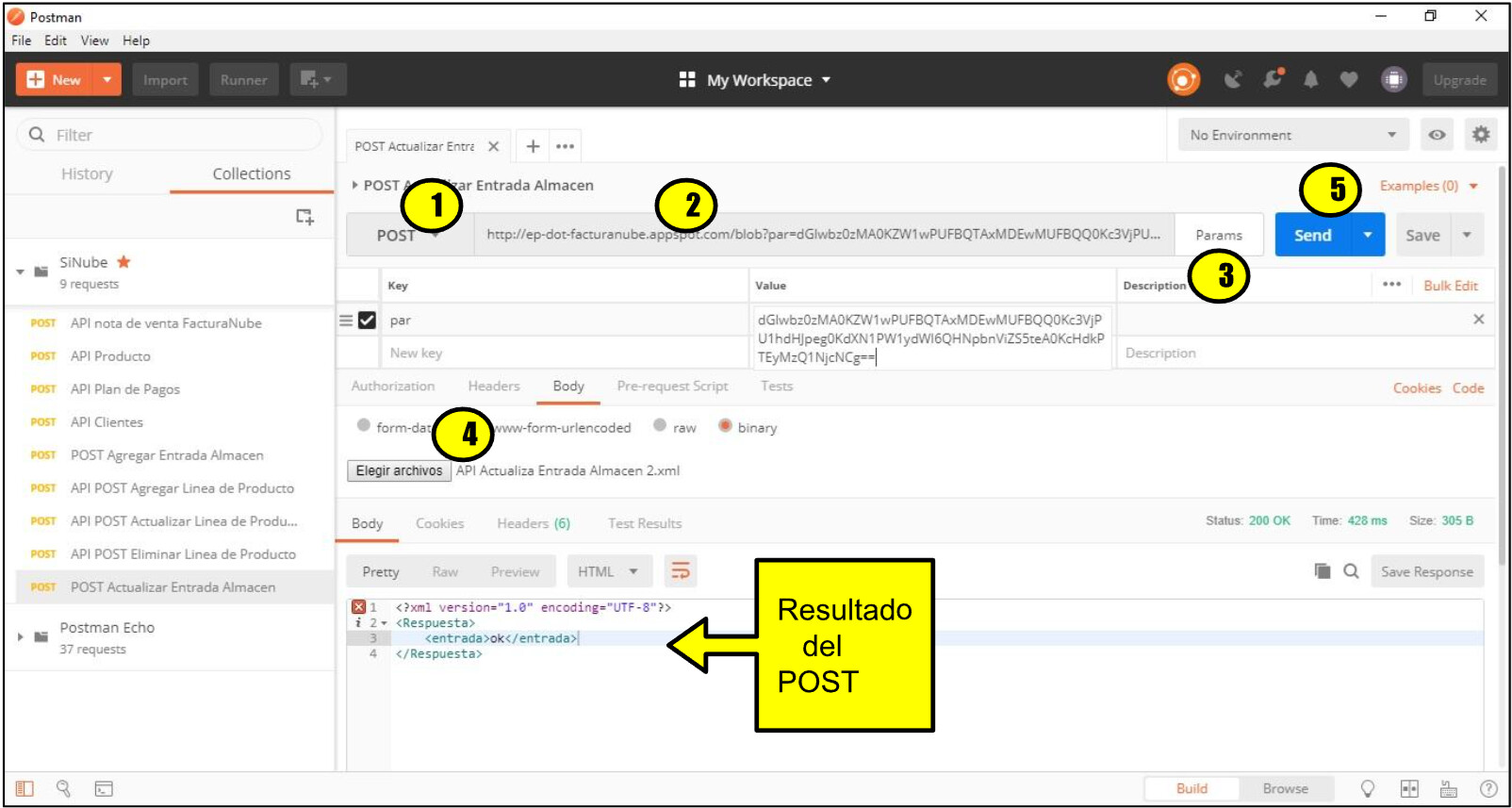Open the View menu
Image resolution: width=1512 pixels, height=808 pixels.
[94, 41]
